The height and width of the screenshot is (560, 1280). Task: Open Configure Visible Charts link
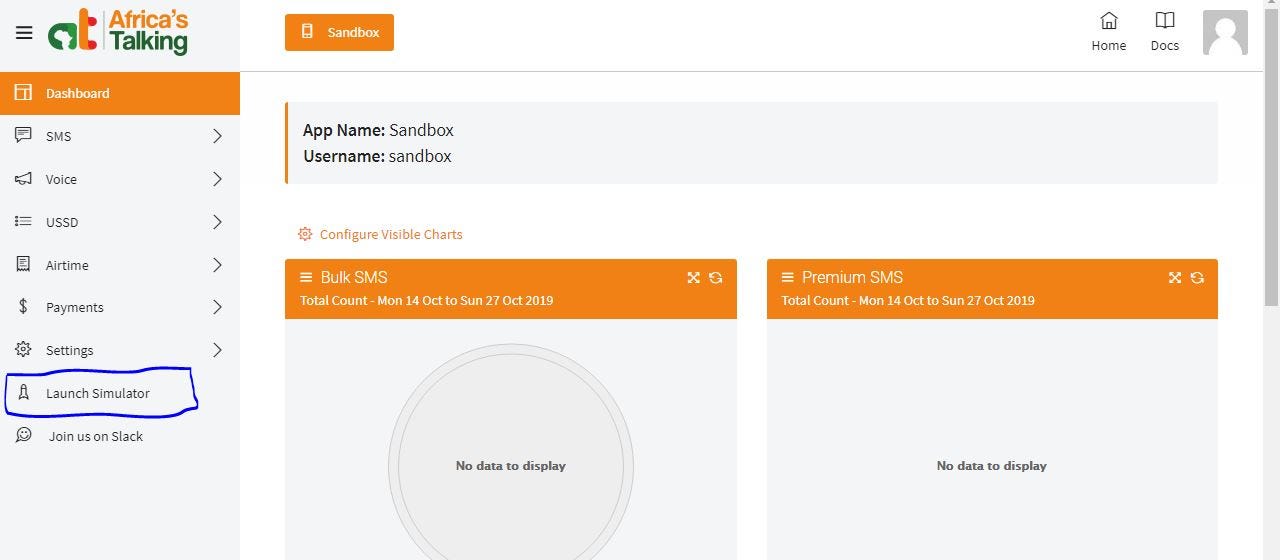tap(391, 234)
